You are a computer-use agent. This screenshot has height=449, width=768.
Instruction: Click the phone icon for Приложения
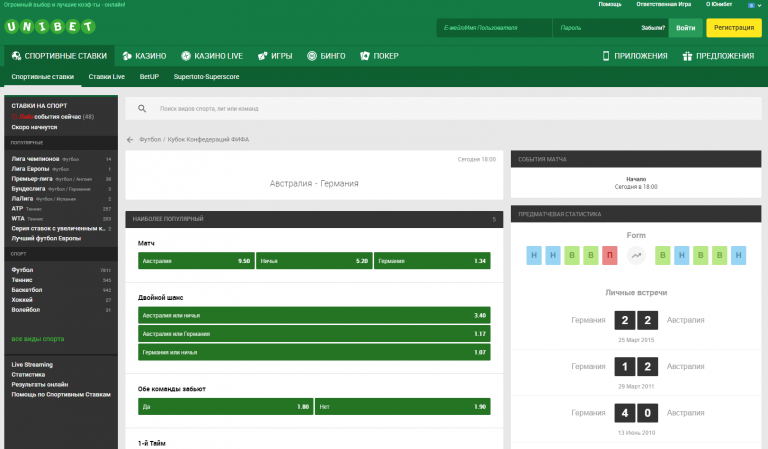[x=606, y=56]
